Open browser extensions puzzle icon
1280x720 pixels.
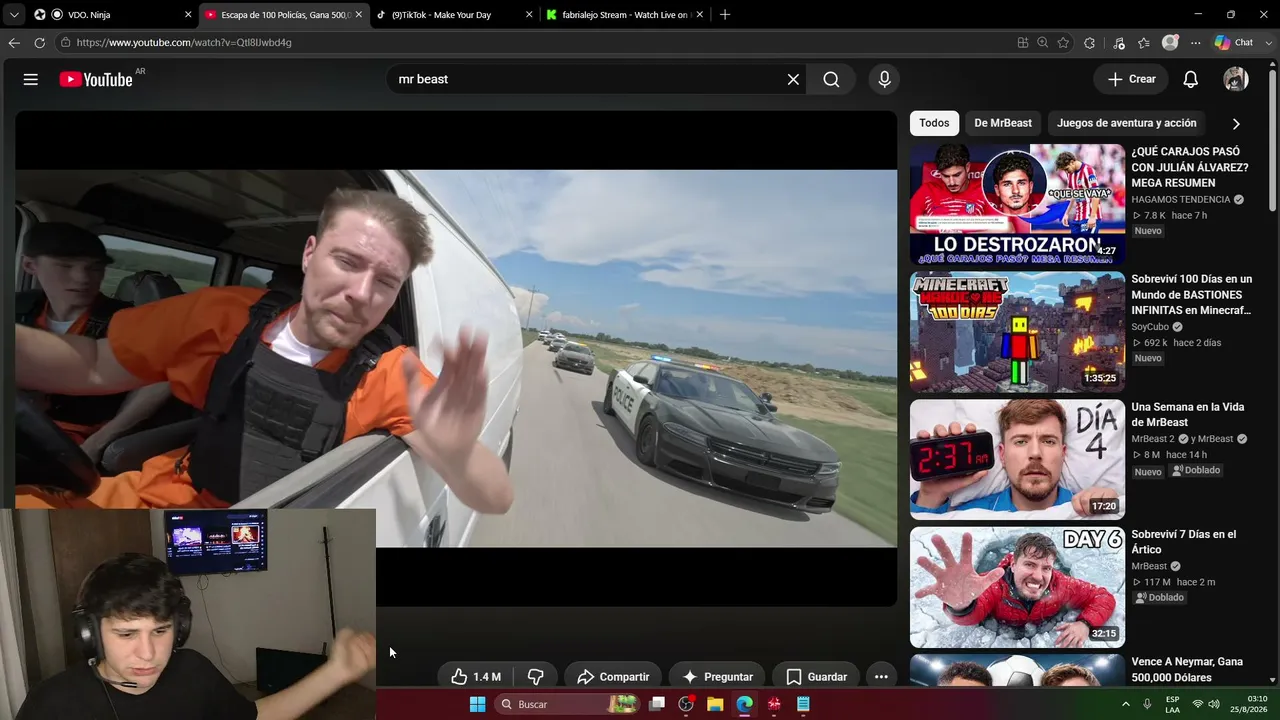pos(1090,43)
